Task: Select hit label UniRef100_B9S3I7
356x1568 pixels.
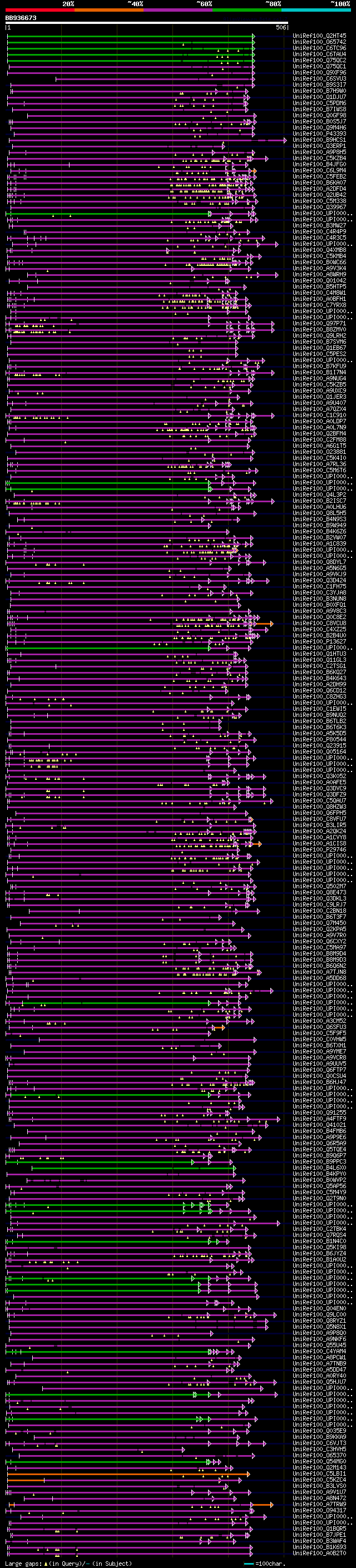Action: [x=319, y=85]
